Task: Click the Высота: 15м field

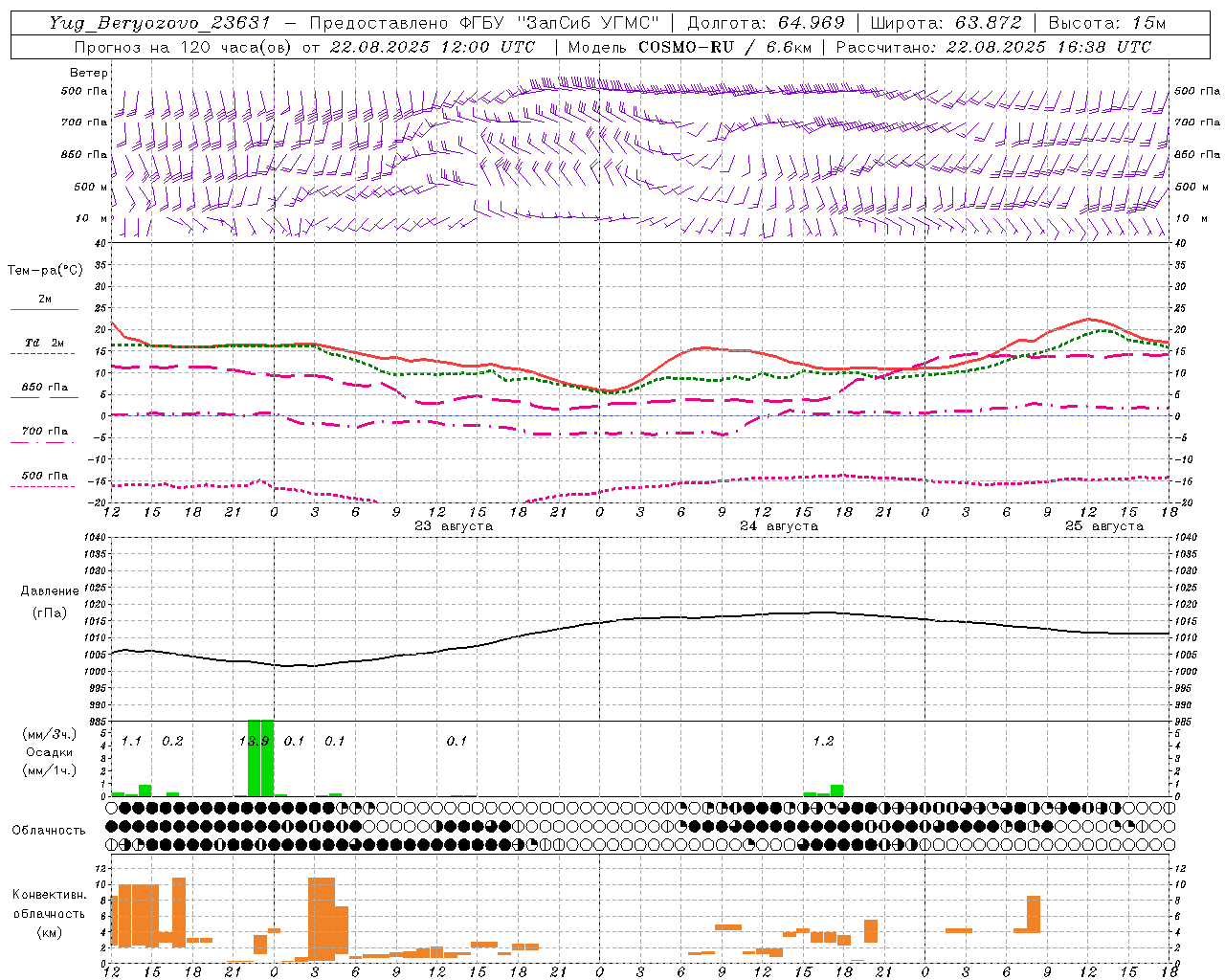Action: tap(1107, 23)
